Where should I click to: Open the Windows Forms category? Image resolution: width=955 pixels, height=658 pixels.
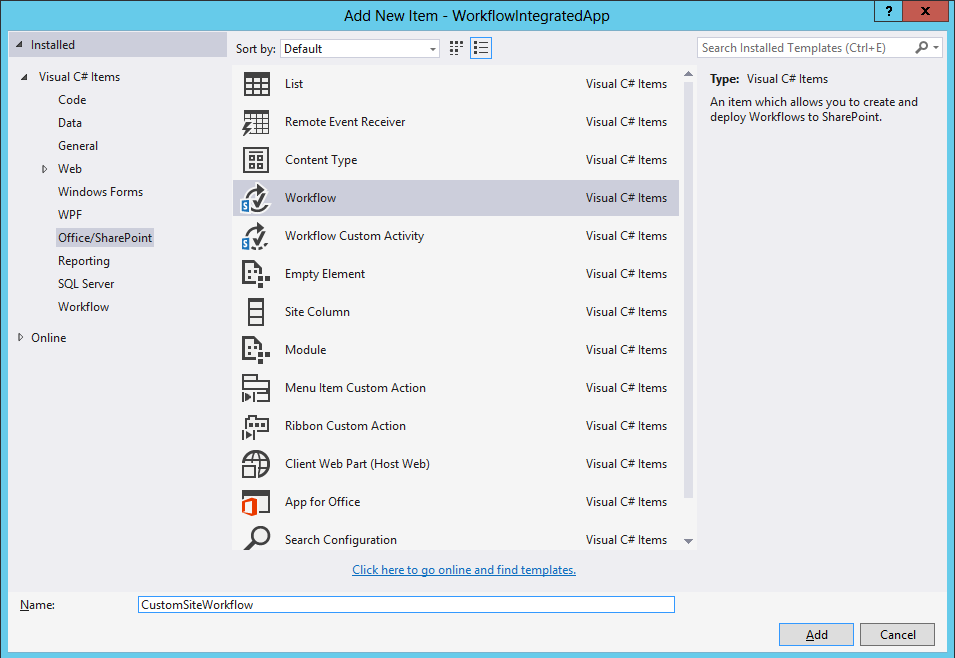click(x=100, y=192)
